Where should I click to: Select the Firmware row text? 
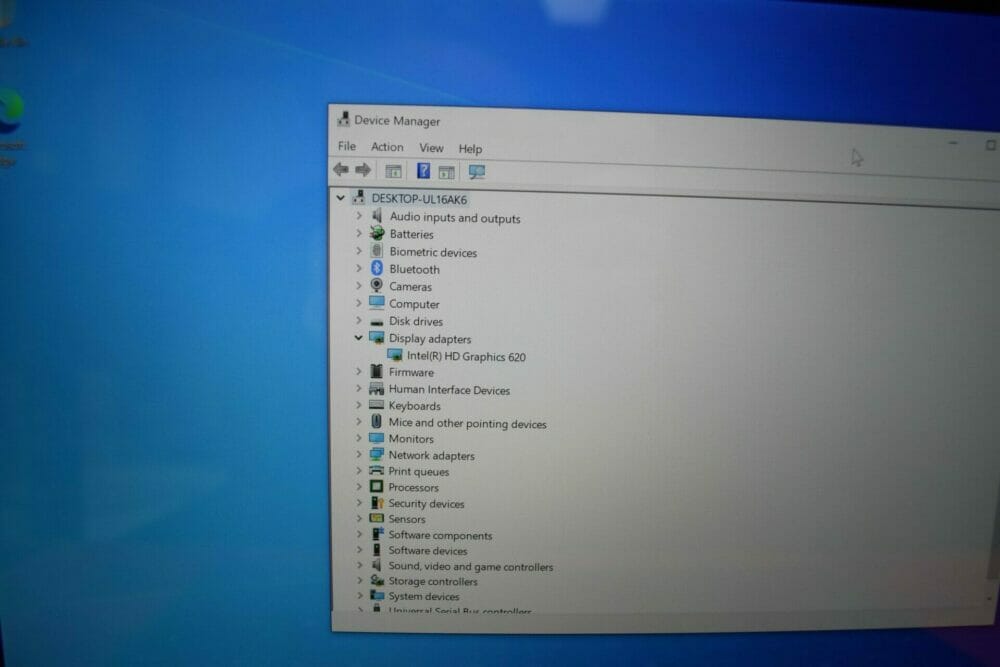tap(411, 372)
